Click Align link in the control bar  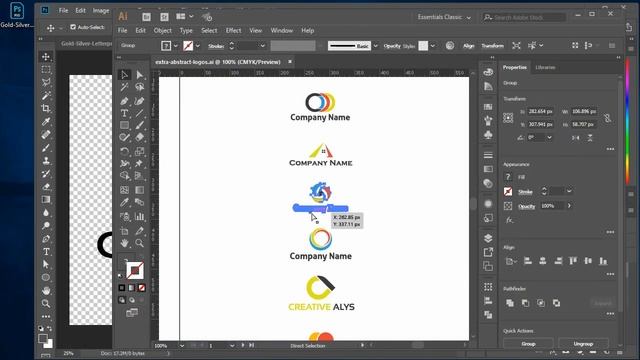(469, 46)
